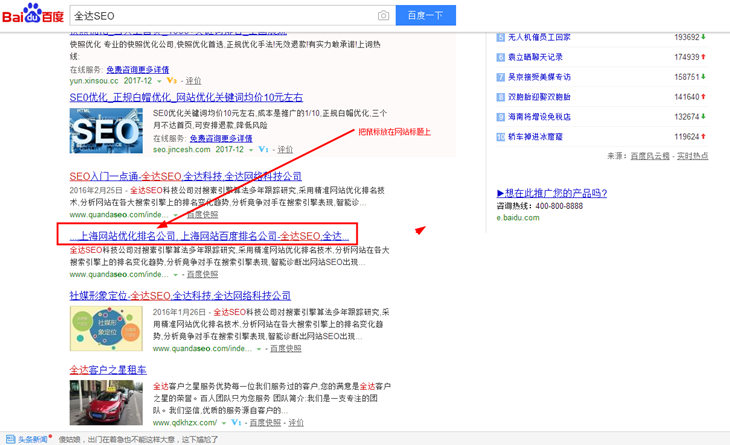Click the Baidu logo
This screenshot has height=445, width=730.
[33, 14]
